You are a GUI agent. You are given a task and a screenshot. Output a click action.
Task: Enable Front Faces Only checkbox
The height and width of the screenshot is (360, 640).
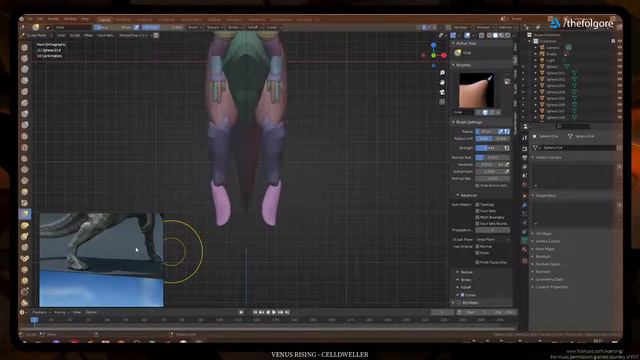pos(477,262)
